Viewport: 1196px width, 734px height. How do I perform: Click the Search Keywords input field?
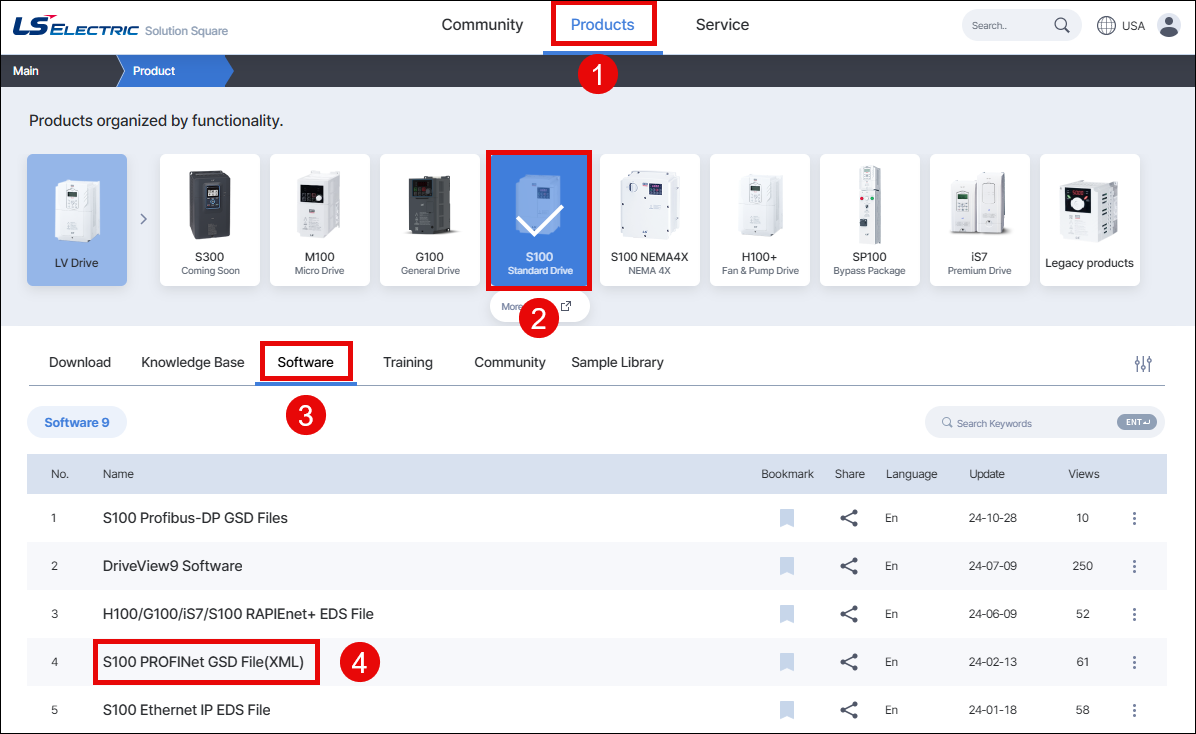pyautogui.click(x=1030, y=422)
